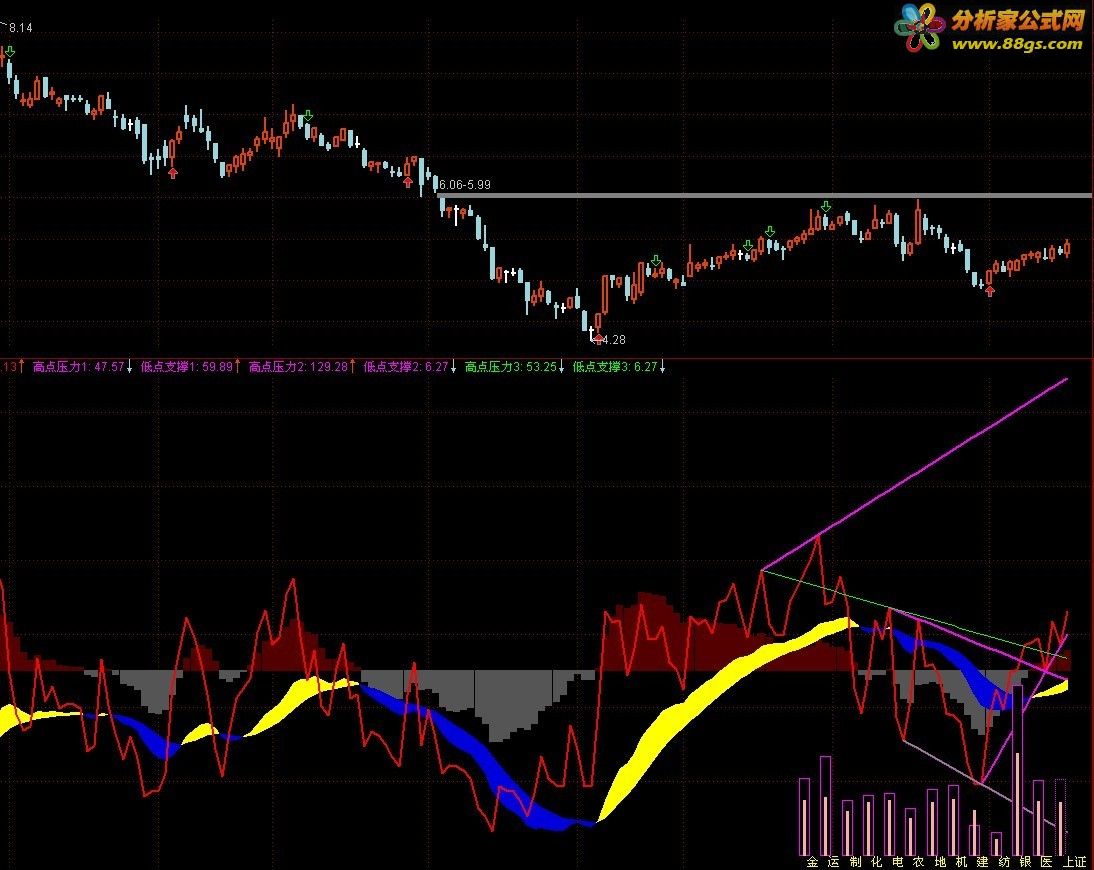Click the 银 sector label
Screen dimensions: 1094x870
click(x=1026, y=862)
